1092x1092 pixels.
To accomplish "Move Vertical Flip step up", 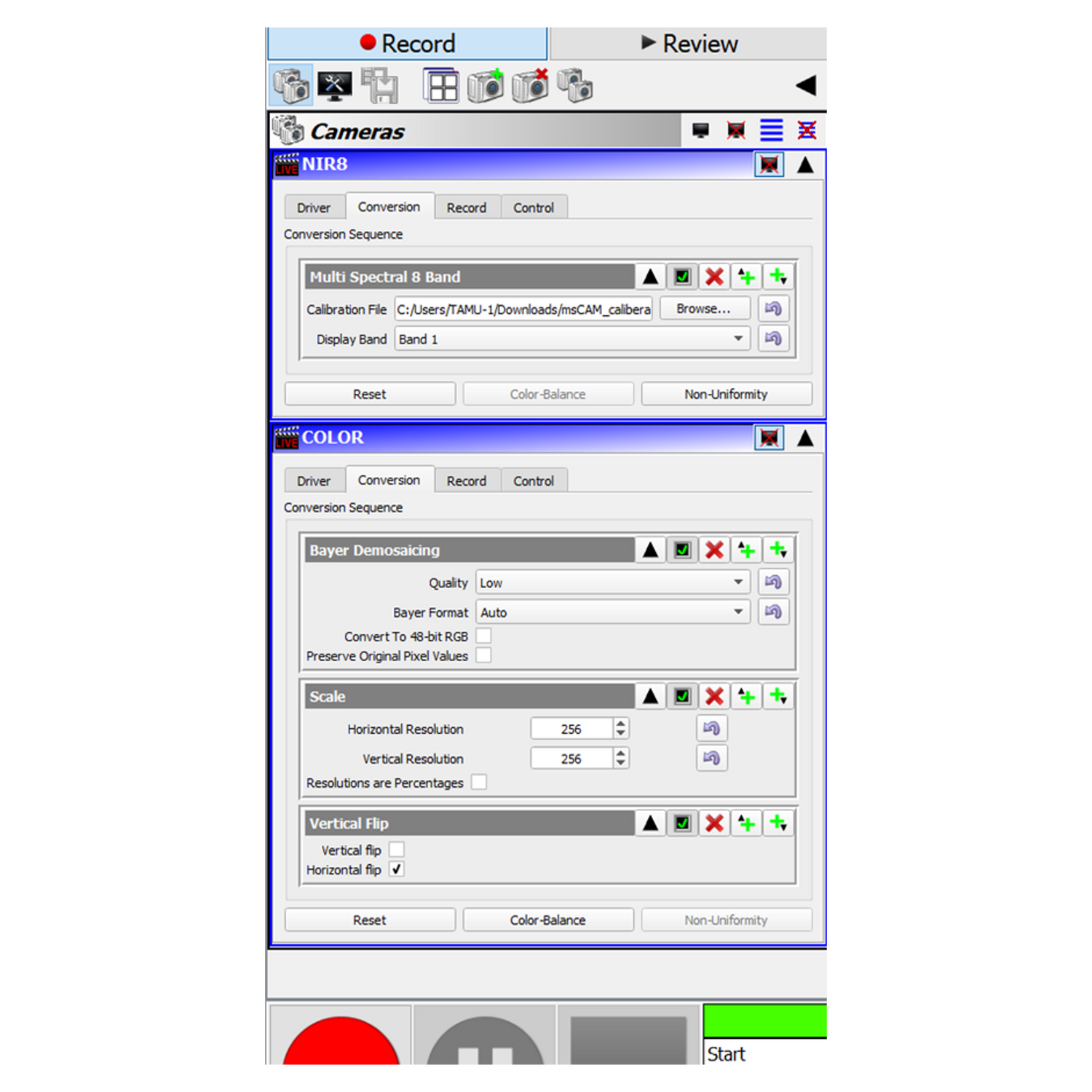I will click(x=650, y=823).
